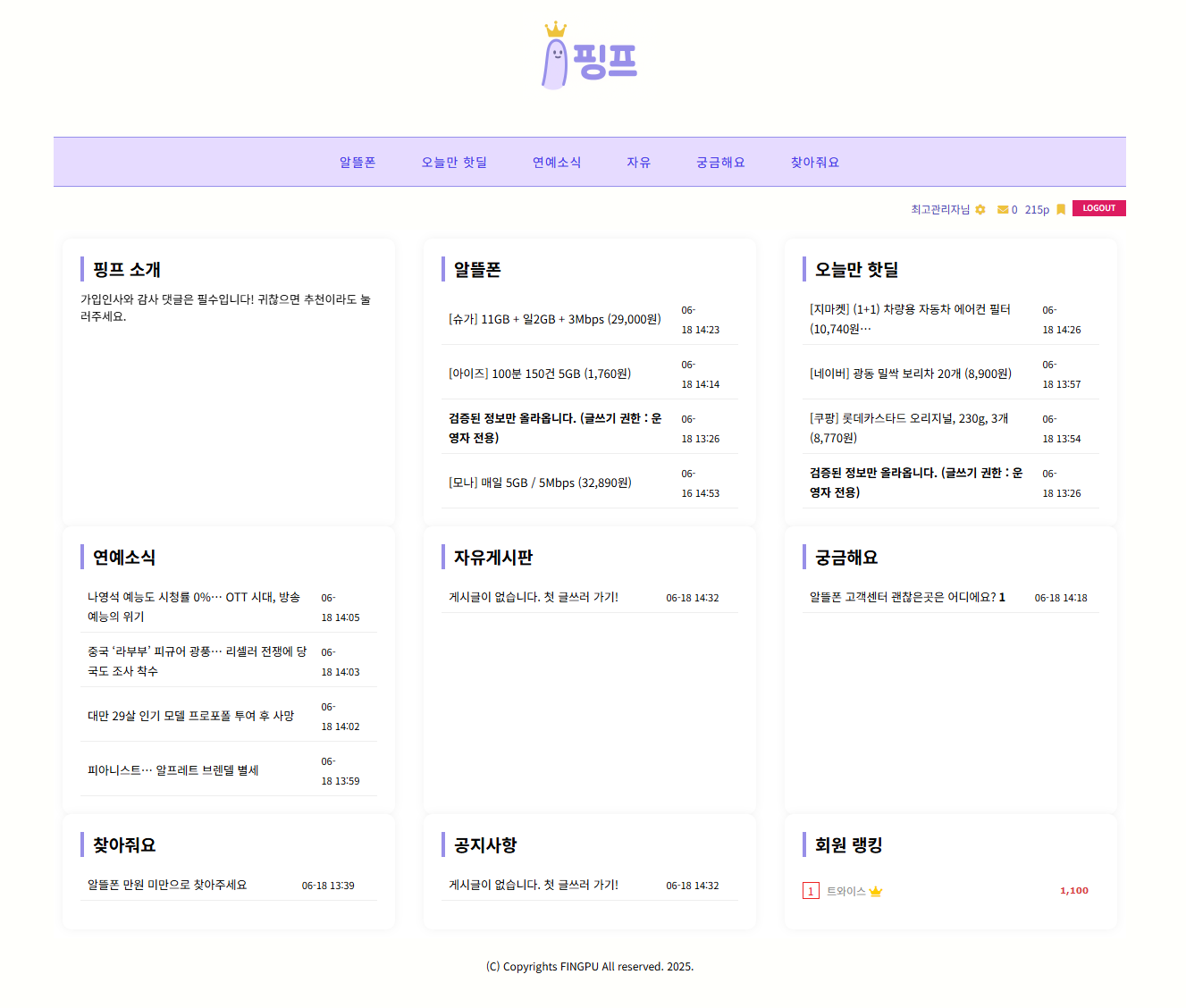The image size is (1186, 1008).
Task: Open the 알뜰폰 menu item
Action: [357, 163]
